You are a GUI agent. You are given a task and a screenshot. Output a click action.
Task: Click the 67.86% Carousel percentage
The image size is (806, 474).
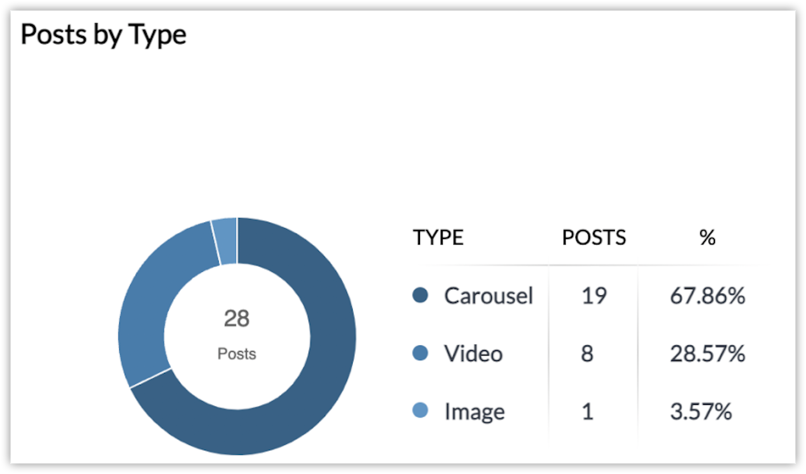point(707,296)
